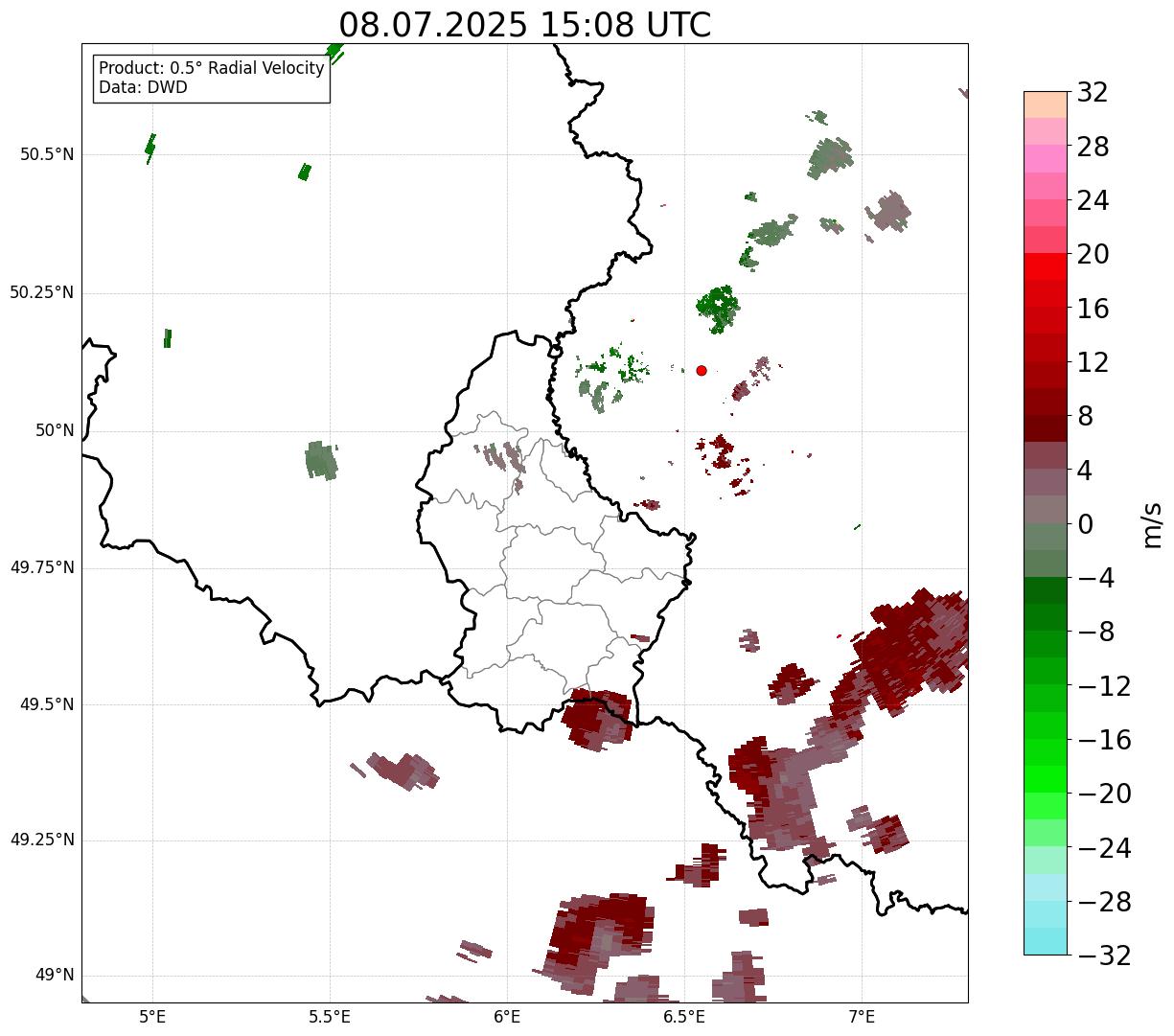Click the Data: DWD text
1174x1036 pixels.
143,87
